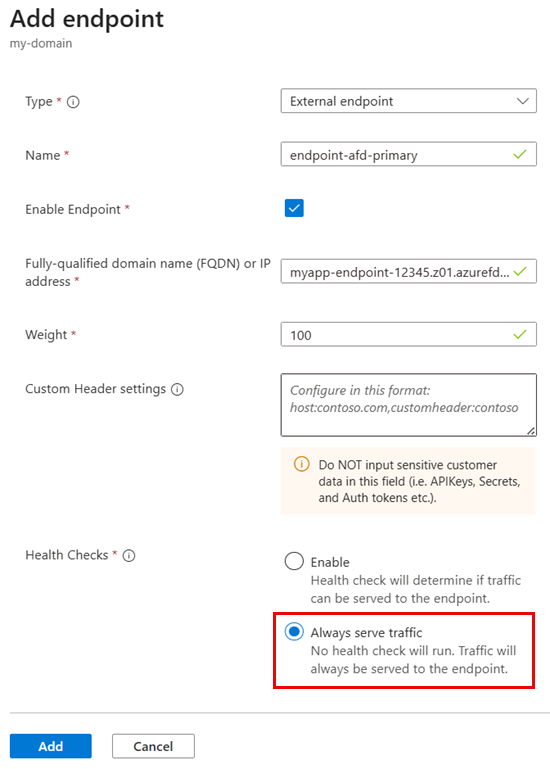Select the Enable health check radio
Viewport: 550px width, 769px height.
click(294, 561)
